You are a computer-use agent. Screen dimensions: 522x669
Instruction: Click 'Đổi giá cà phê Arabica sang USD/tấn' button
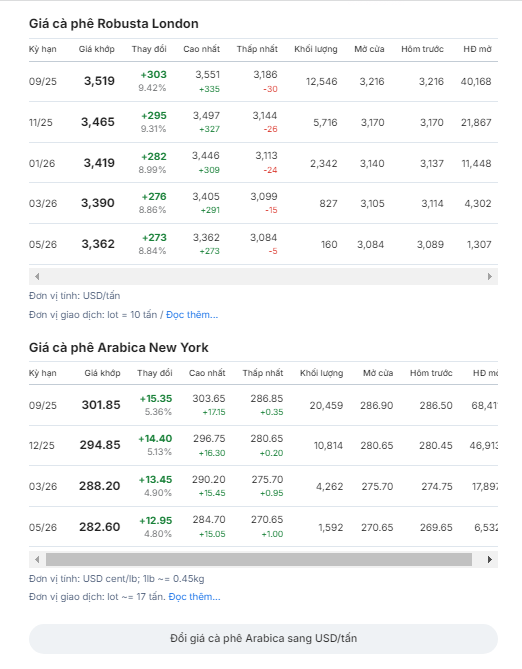tap(263, 639)
